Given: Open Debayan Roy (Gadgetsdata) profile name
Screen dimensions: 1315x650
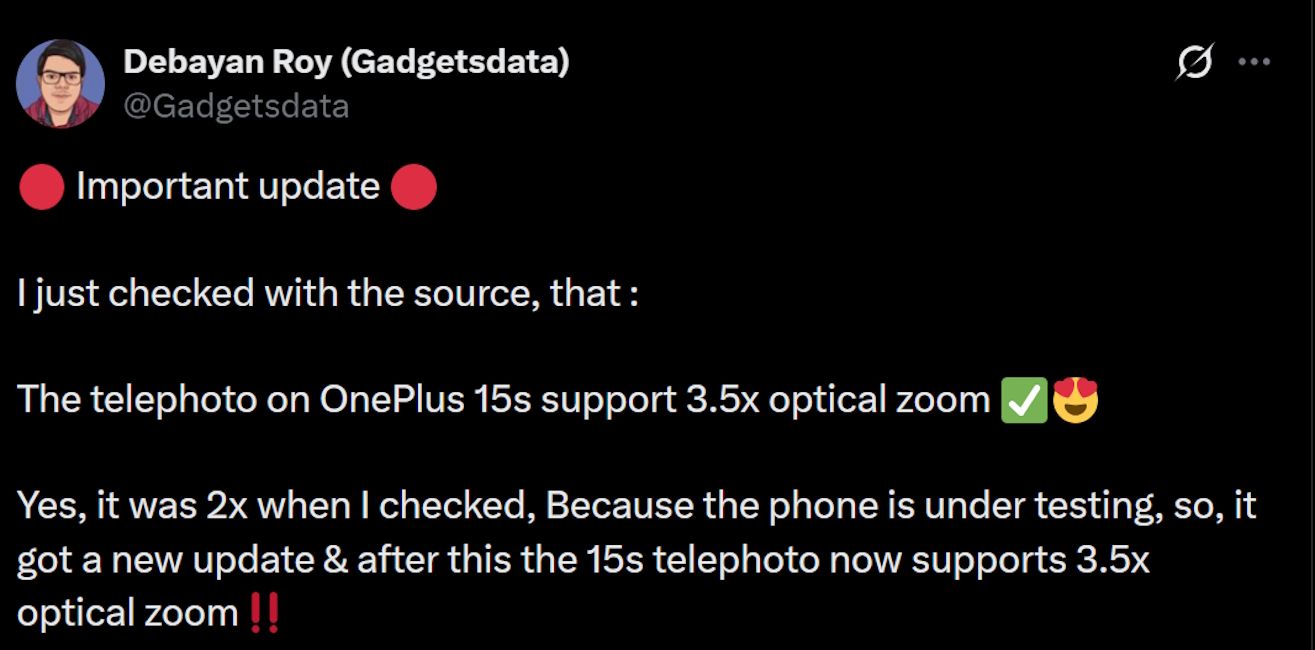Looking at the screenshot, I should coord(345,60).
